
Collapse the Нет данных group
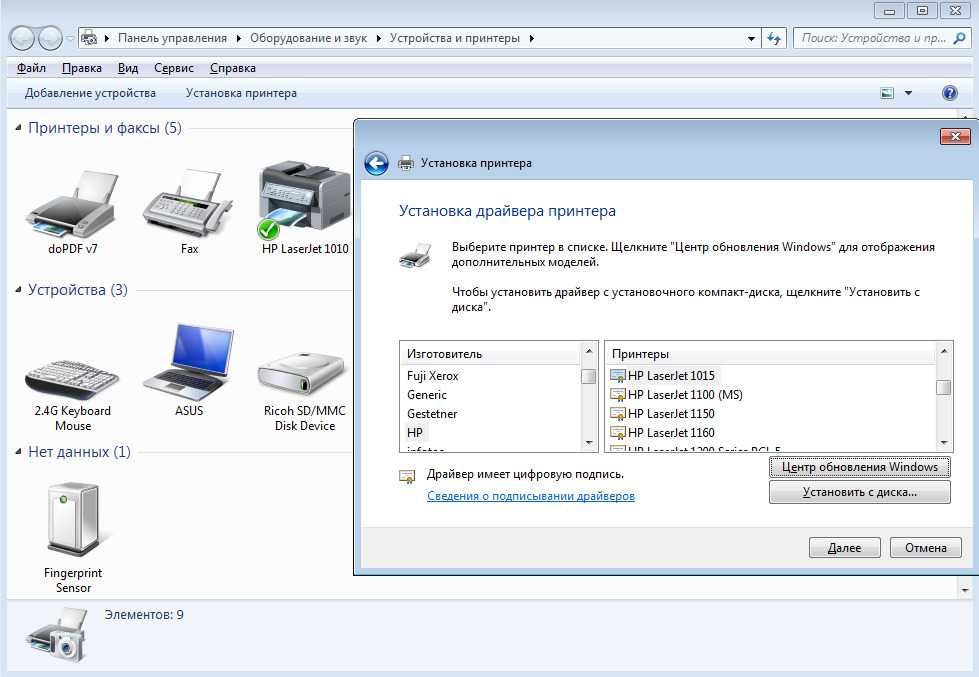coord(19,452)
